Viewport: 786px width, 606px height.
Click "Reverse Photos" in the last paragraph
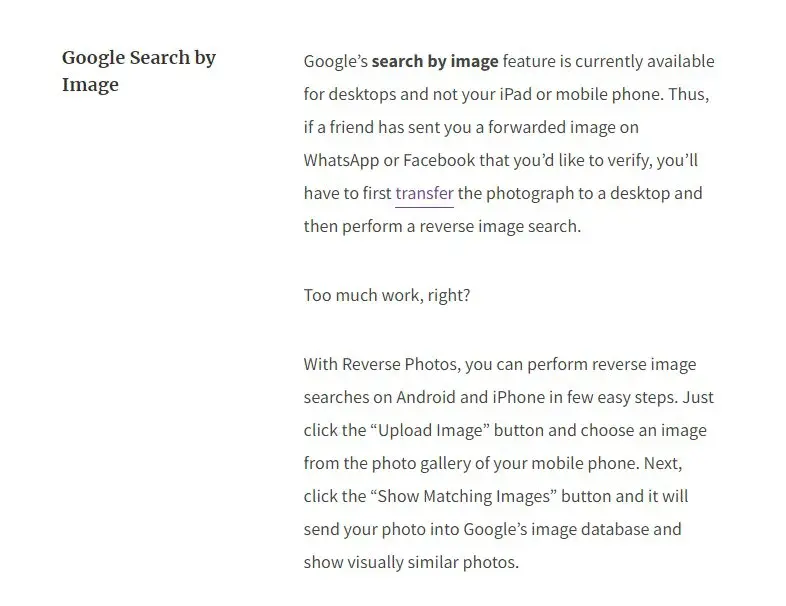pyautogui.click(x=400, y=364)
